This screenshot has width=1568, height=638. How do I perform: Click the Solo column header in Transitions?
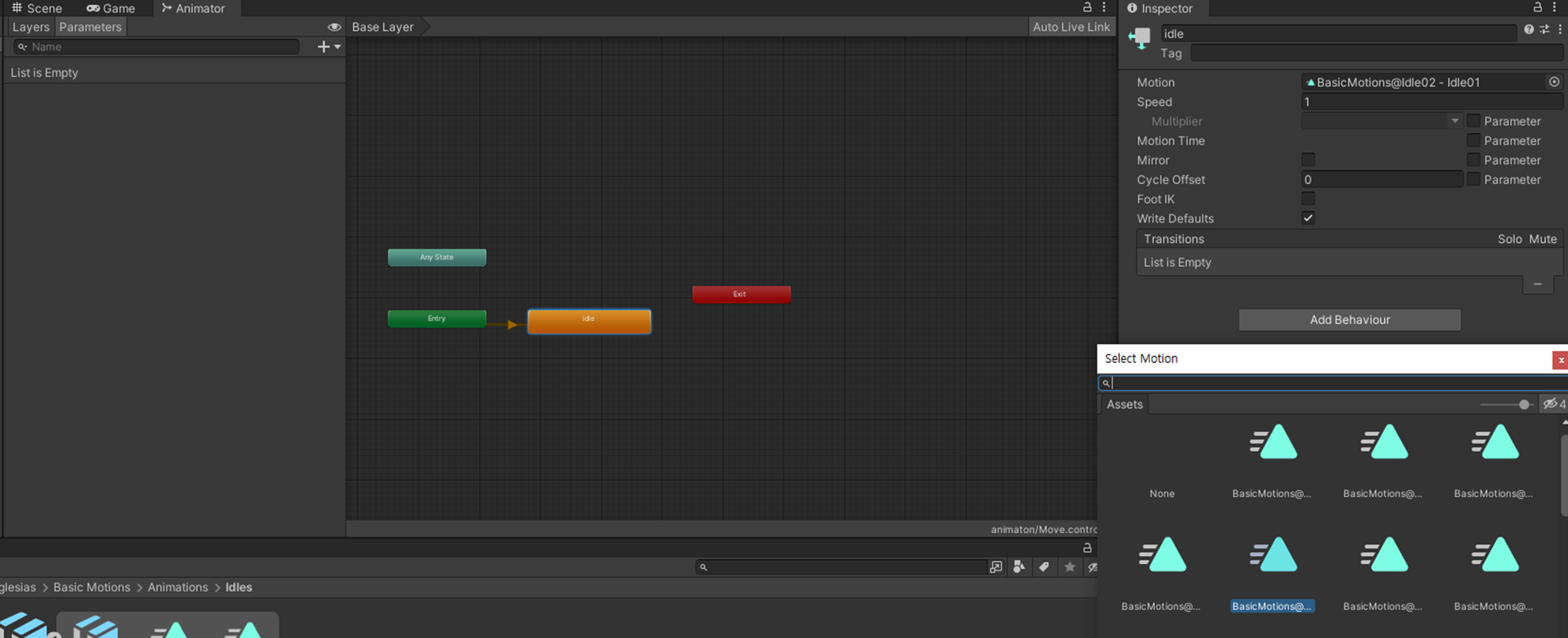1509,239
